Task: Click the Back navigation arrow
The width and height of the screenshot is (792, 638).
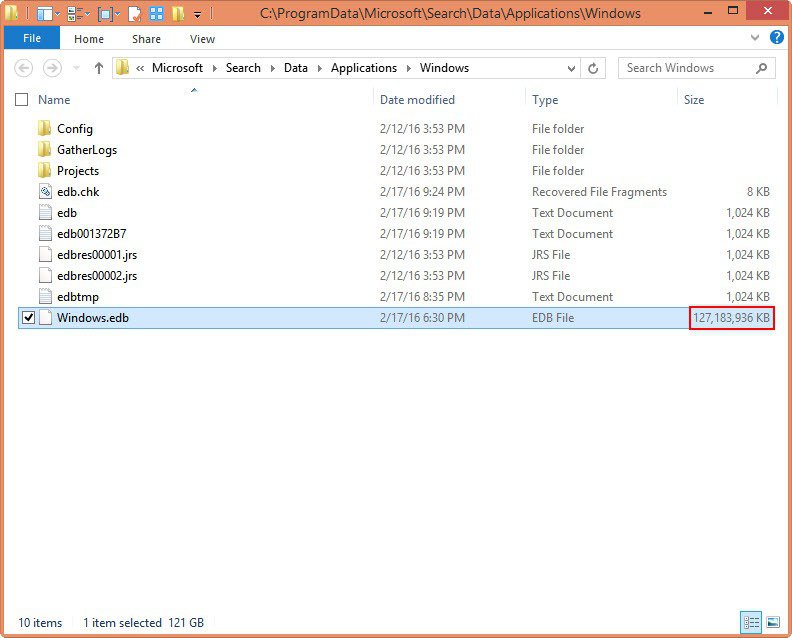Action: pyautogui.click(x=23, y=68)
